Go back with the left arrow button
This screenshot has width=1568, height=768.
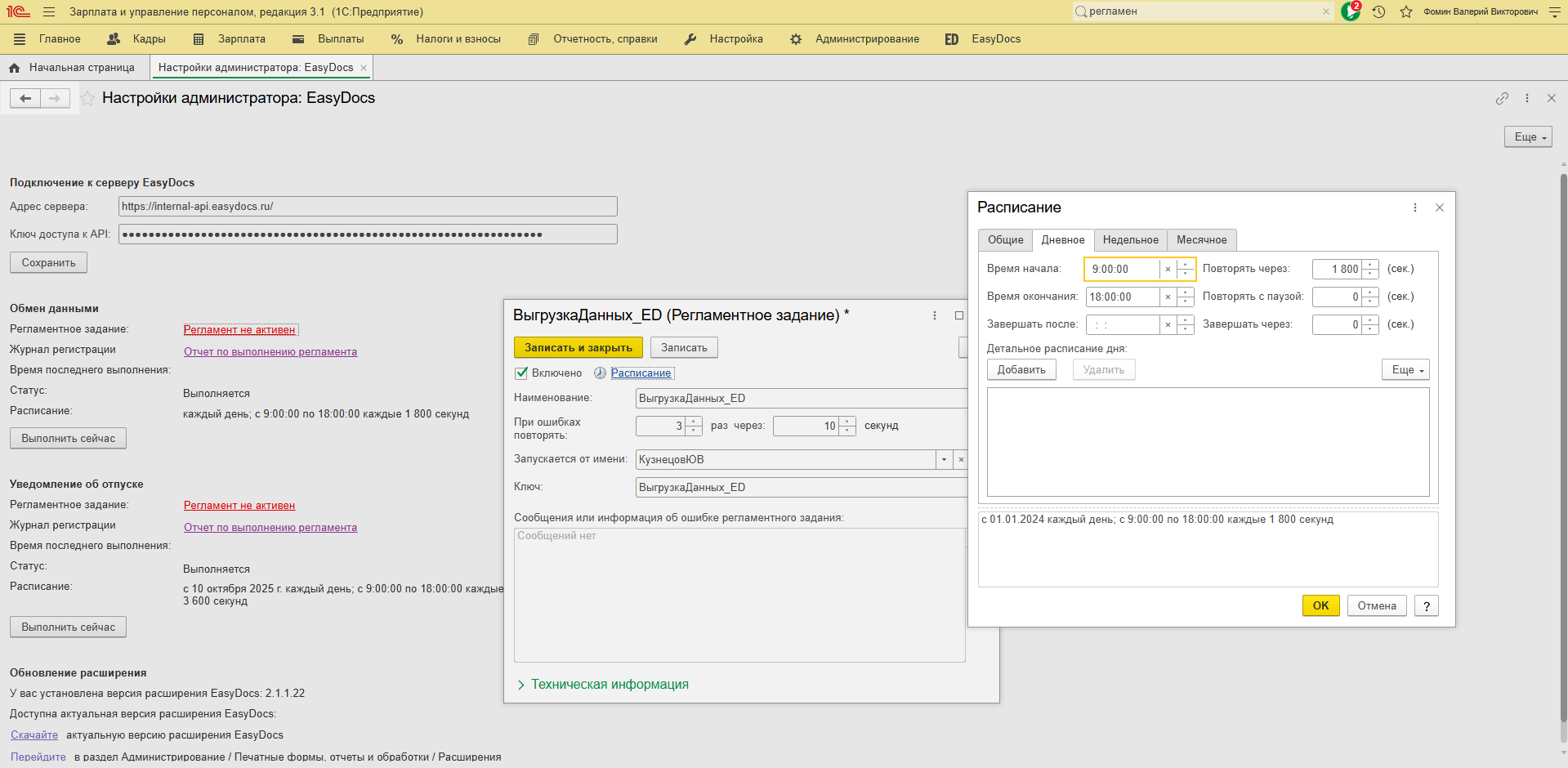25,99
